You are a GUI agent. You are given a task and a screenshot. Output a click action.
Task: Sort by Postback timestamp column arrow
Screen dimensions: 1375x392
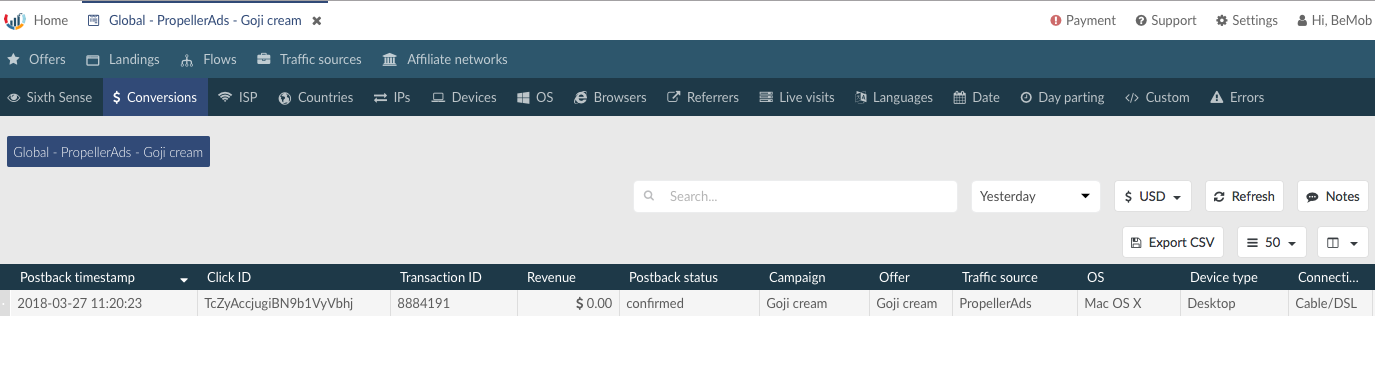tap(184, 278)
